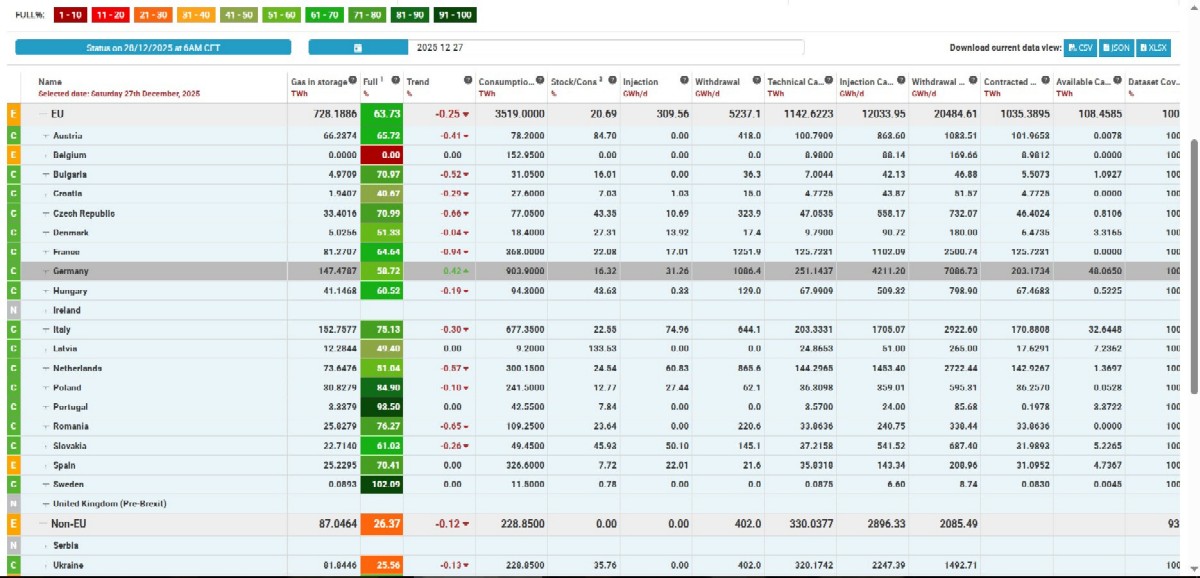Click the 91 - 100 dark green legend swatch
This screenshot has width=1200, height=578.
coord(457,15)
